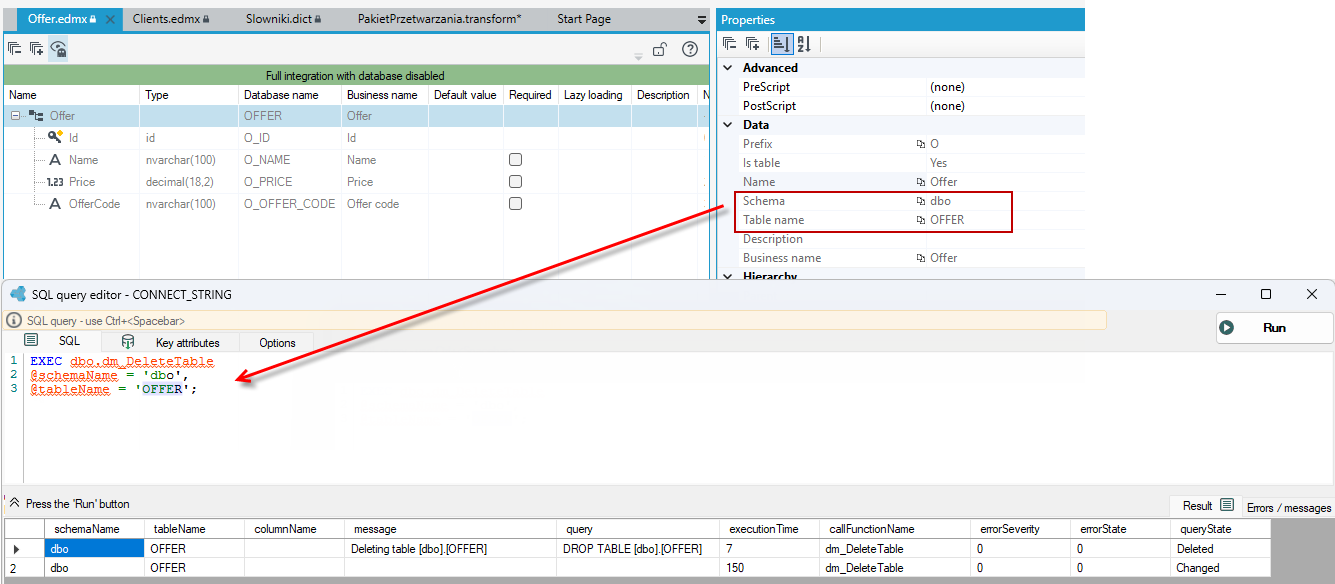Close the Offer.edmx tab

110,19
